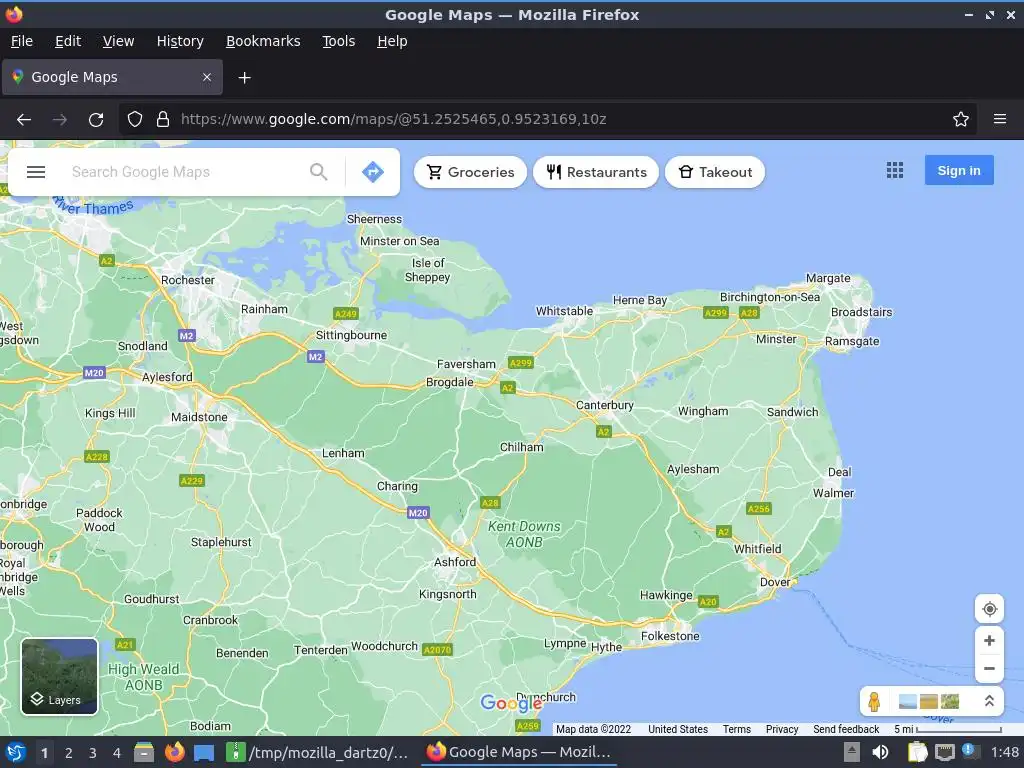Switch to workspace 2 in taskbar
This screenshot has width=1024, height=768.
point(68,753)
